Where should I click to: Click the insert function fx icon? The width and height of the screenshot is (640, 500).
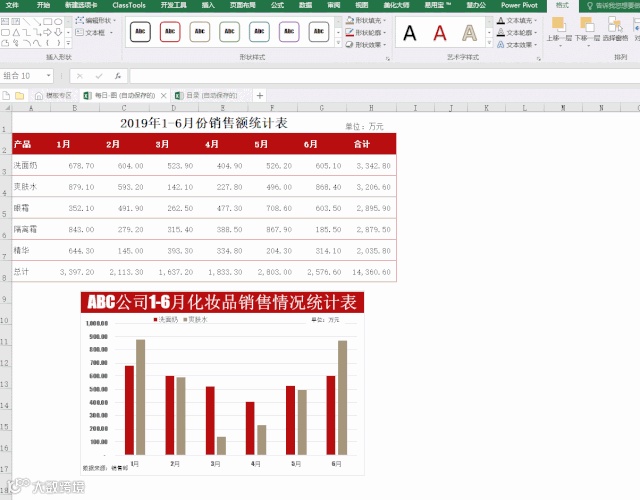pyautogui.click(x=118, y=76)
